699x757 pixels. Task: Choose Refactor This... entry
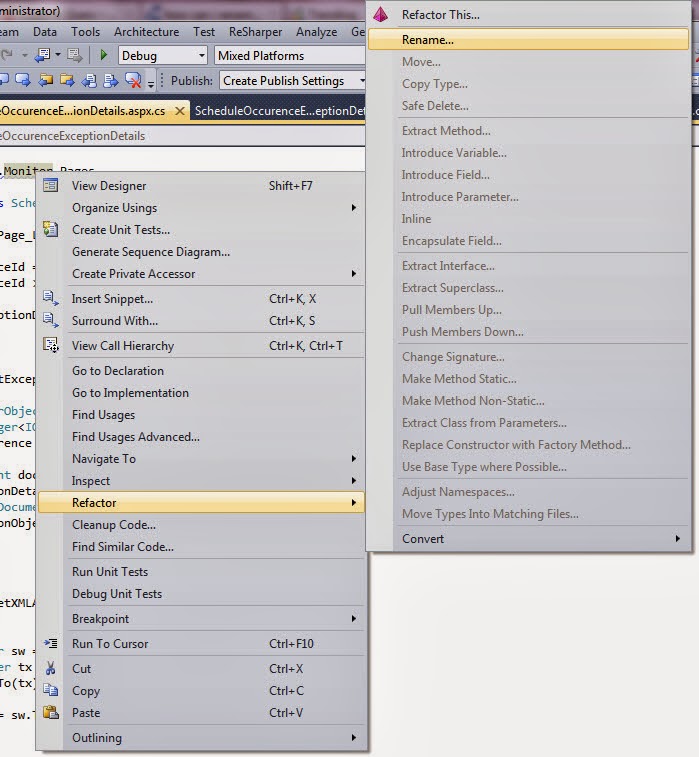tap(528, 14)
